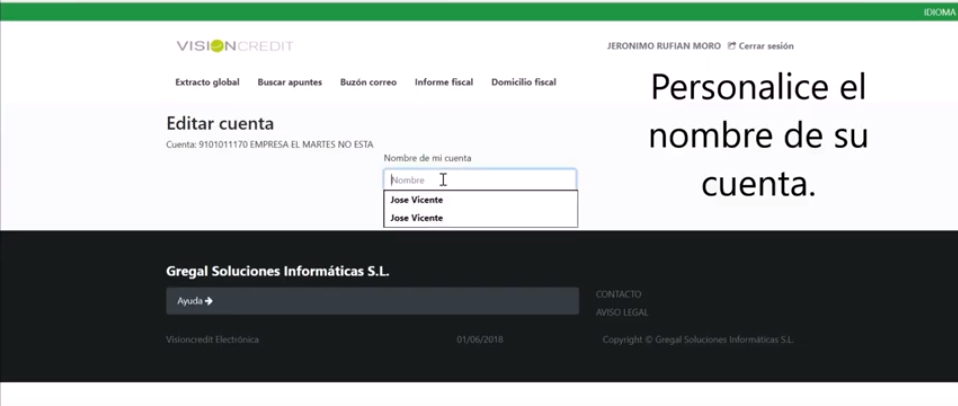Screen dimensions: 958x406
Task: Click the Copyright Gregal Soluciones footer text
Action: click(x=698, y=339)
